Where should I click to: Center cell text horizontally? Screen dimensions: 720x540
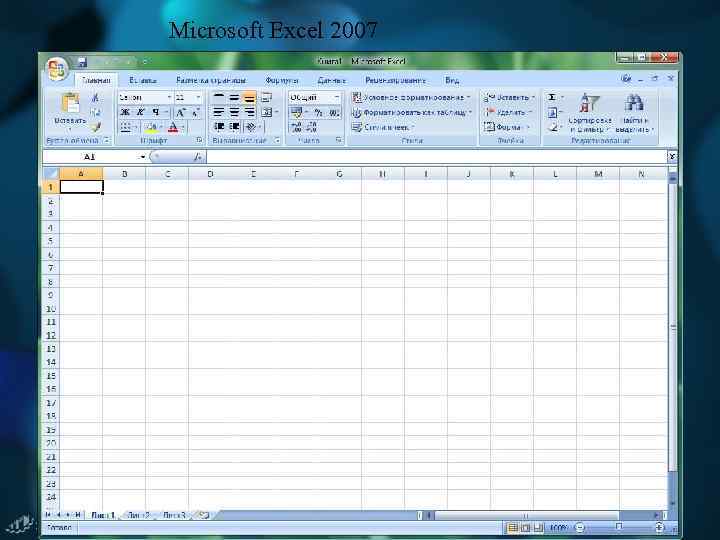[x=234, y=112]
